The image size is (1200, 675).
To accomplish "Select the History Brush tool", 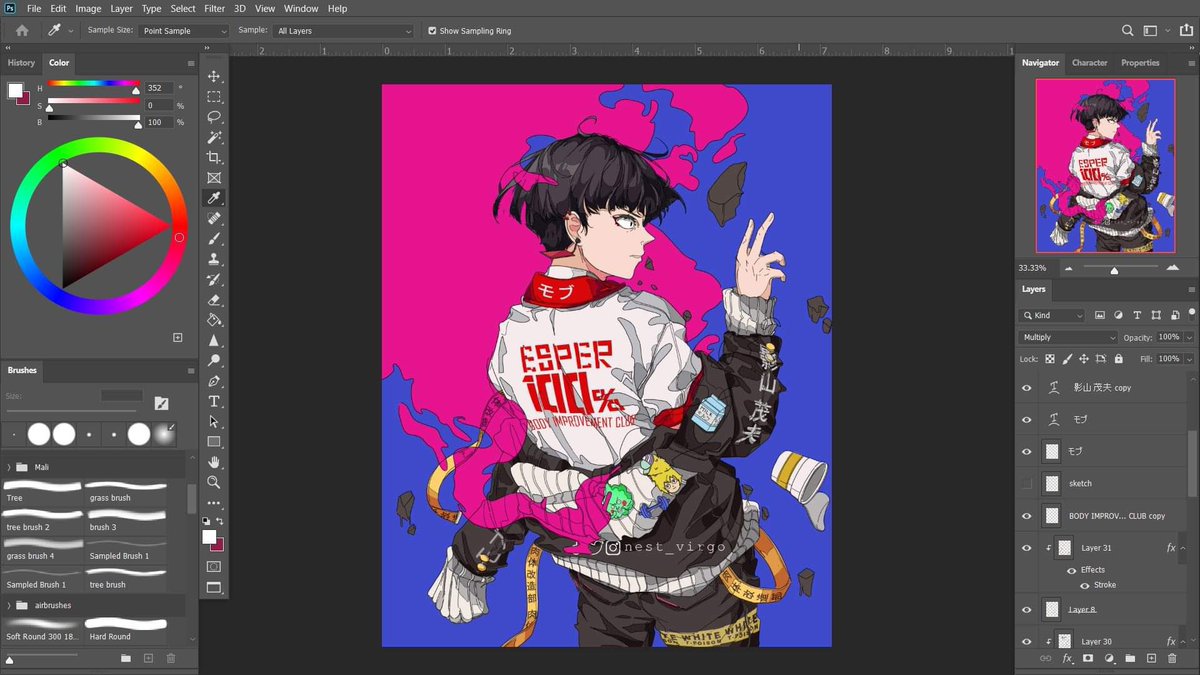I will [x=214, y=279].
